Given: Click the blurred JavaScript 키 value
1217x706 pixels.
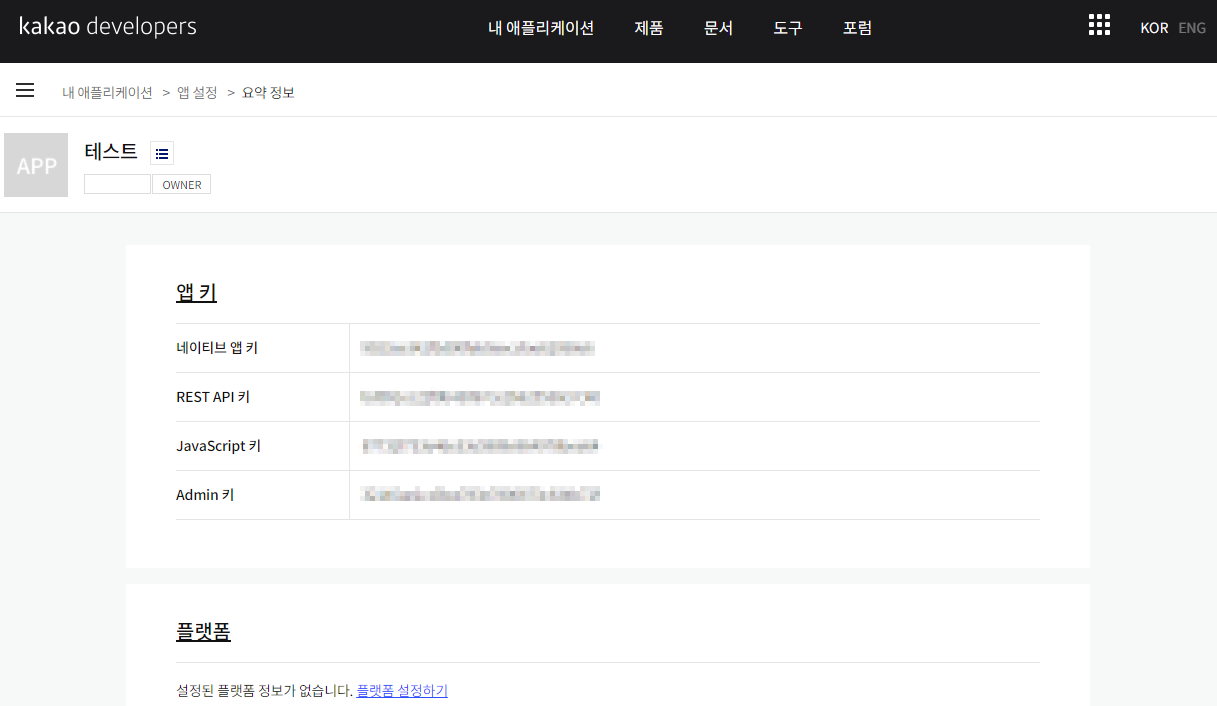Looking at the screenshot, I should [x=480, y=446].
